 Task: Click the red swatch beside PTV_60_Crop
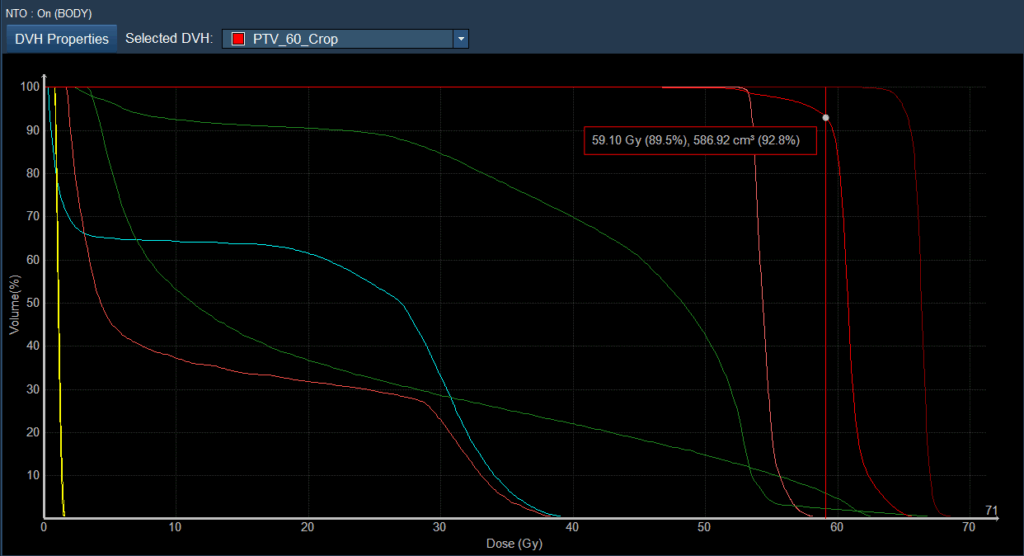(238, 39)
